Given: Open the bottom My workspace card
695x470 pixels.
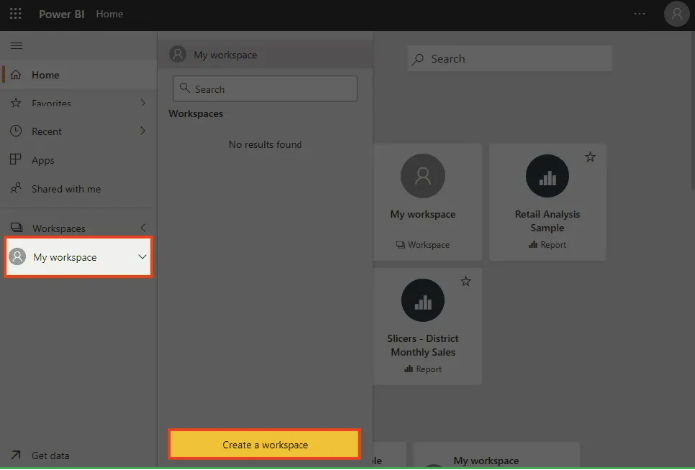Looking at the screenshot, I should 496,455.
